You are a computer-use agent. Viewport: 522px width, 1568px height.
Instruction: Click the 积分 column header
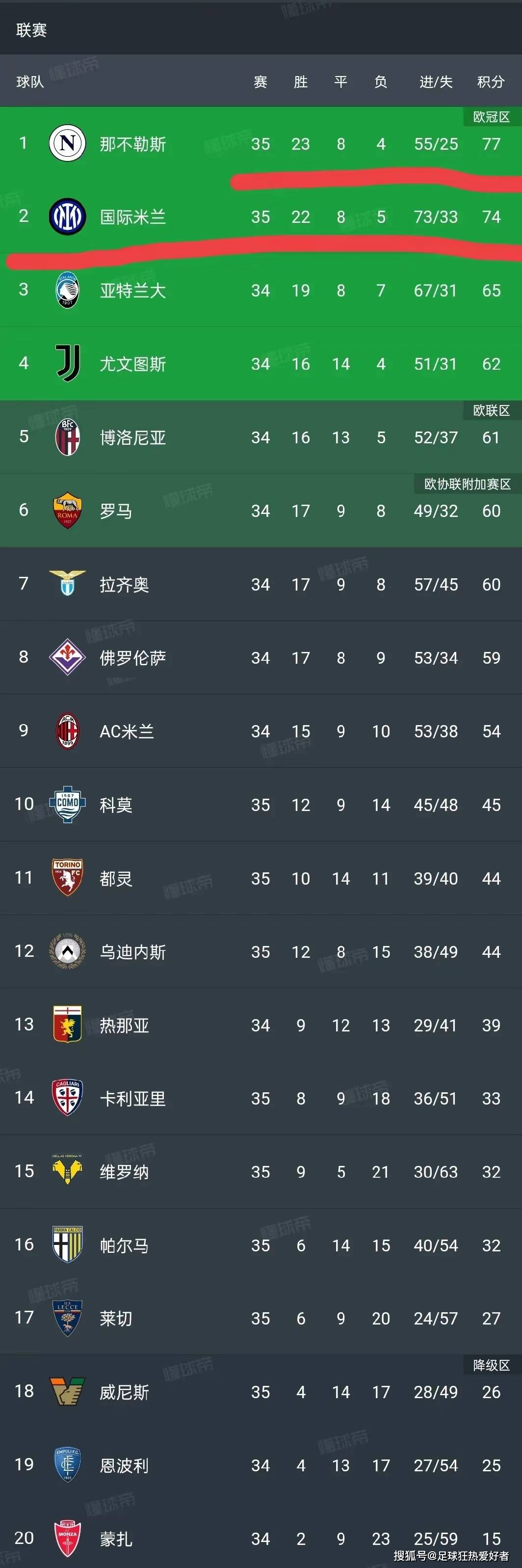491,81
